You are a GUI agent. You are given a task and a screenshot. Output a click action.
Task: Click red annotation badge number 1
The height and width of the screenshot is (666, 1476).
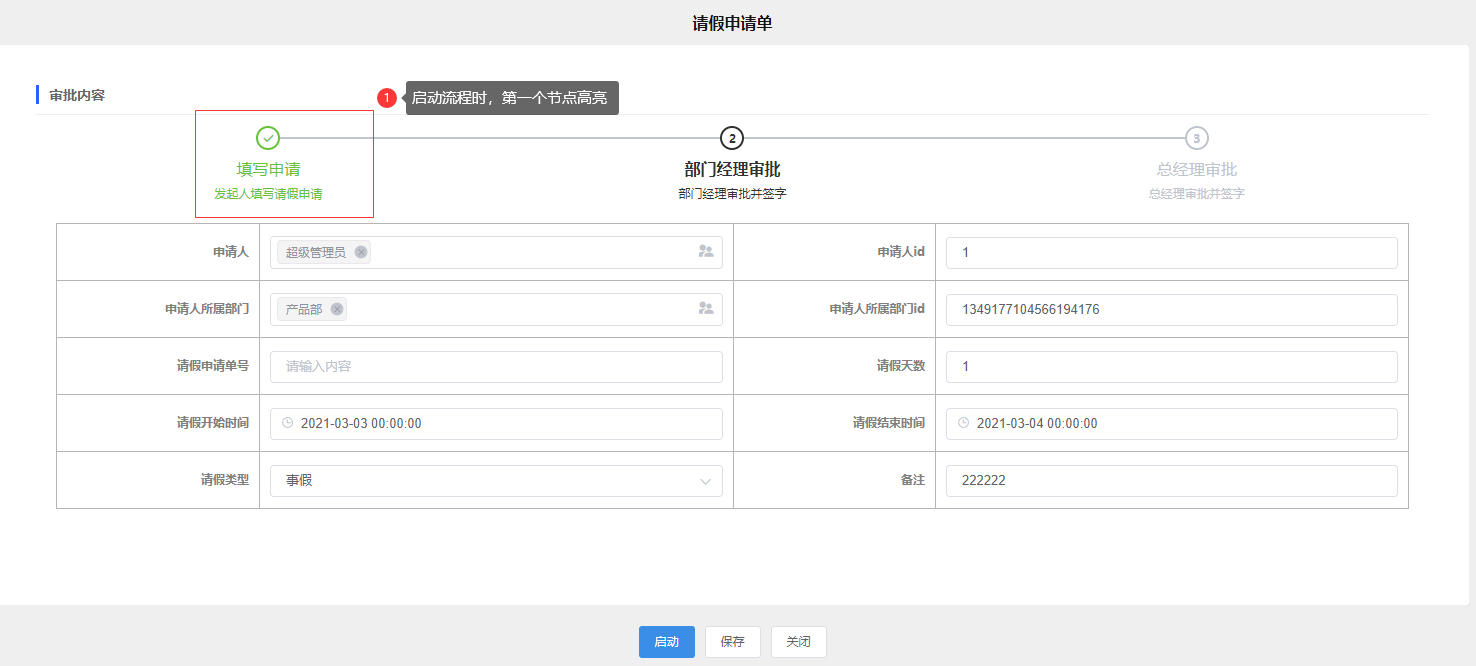click(387, 98)
